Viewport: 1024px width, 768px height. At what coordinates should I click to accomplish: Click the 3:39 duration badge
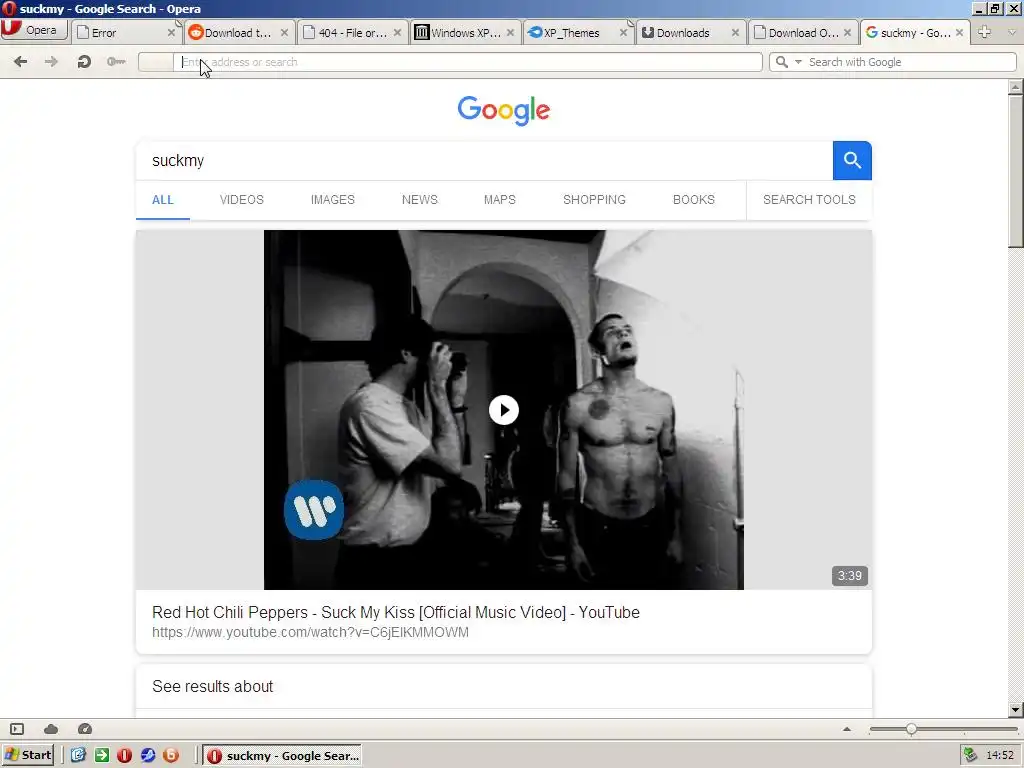click(850, 576)
